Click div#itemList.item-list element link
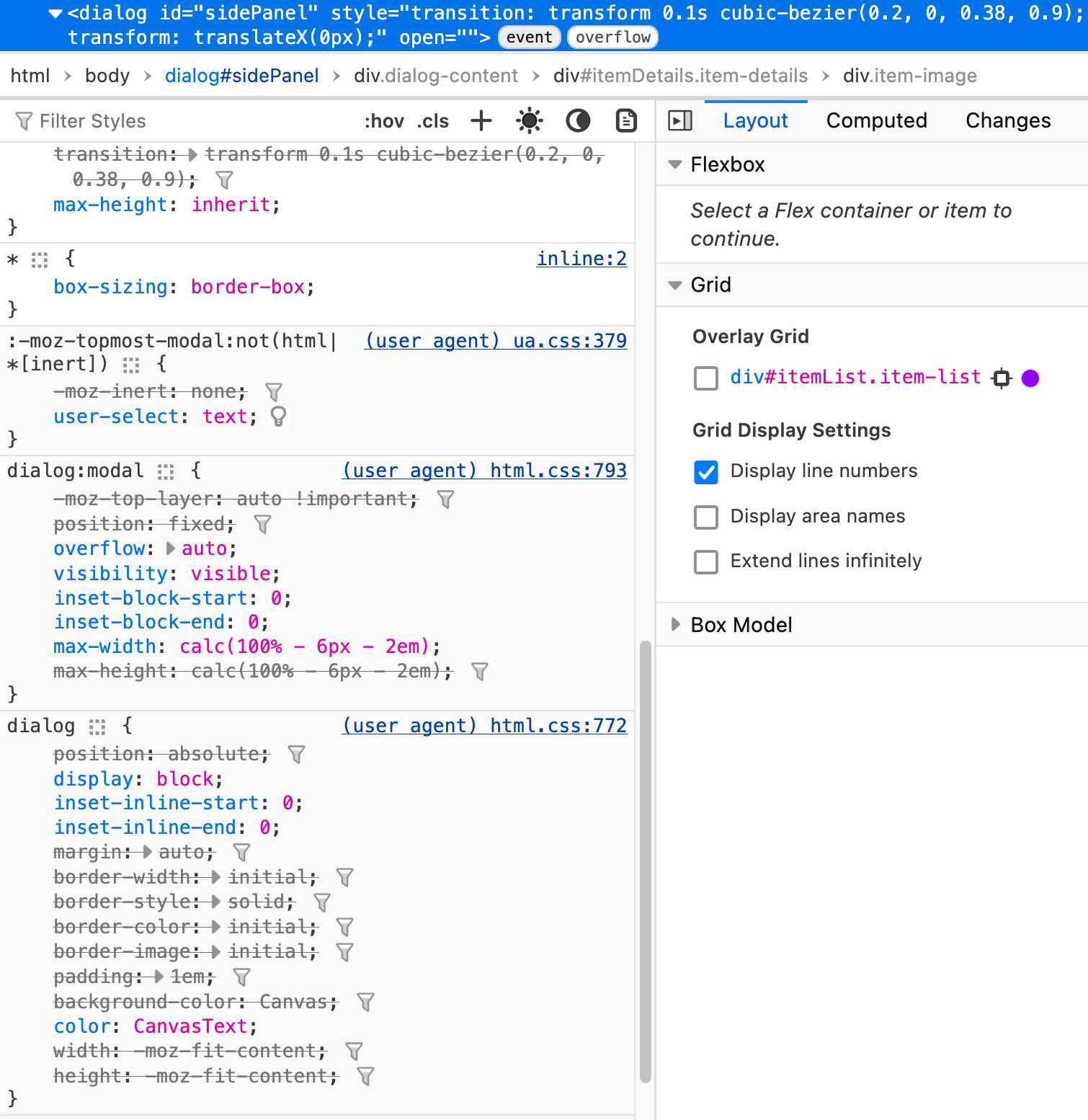The image size is (1088, 1120). pos(855,377)
